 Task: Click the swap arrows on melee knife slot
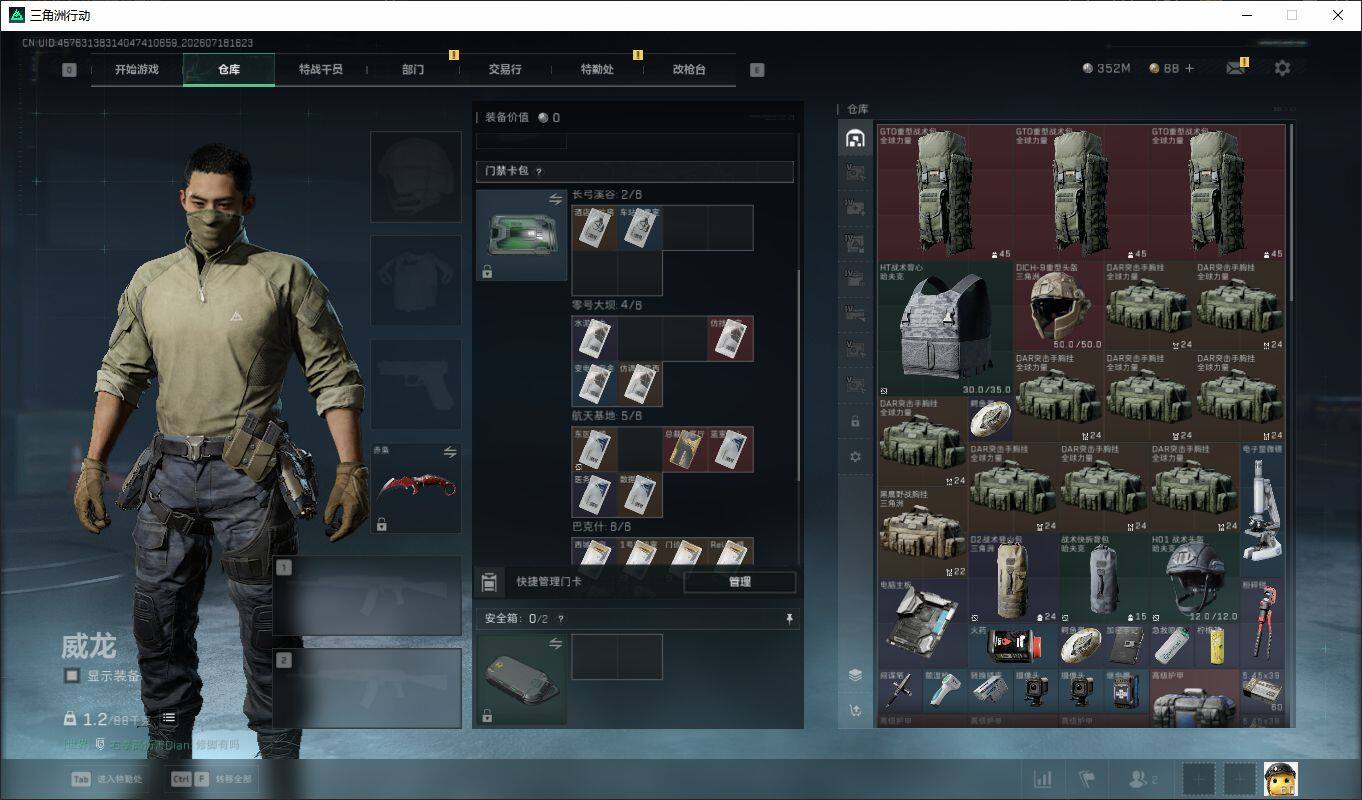449,452
